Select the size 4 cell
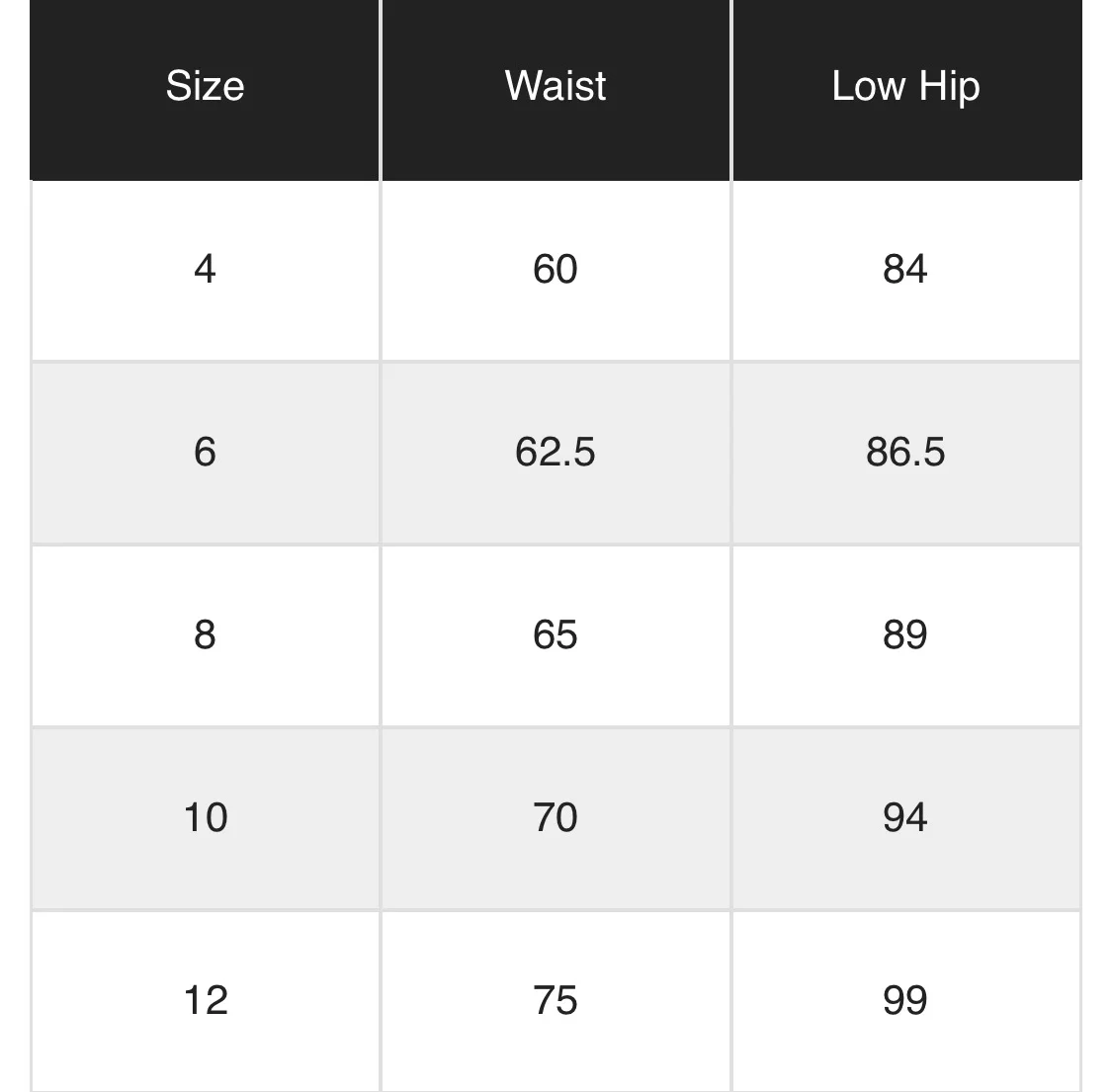 click(205, 270)
